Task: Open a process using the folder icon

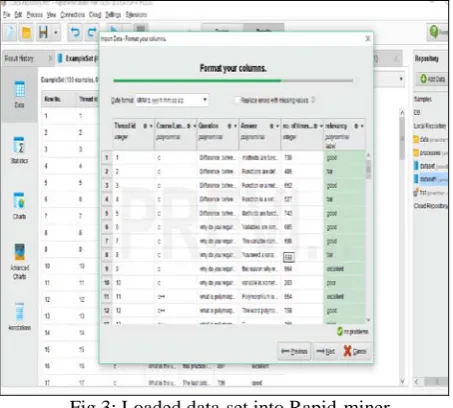Action: pos(26,32)
